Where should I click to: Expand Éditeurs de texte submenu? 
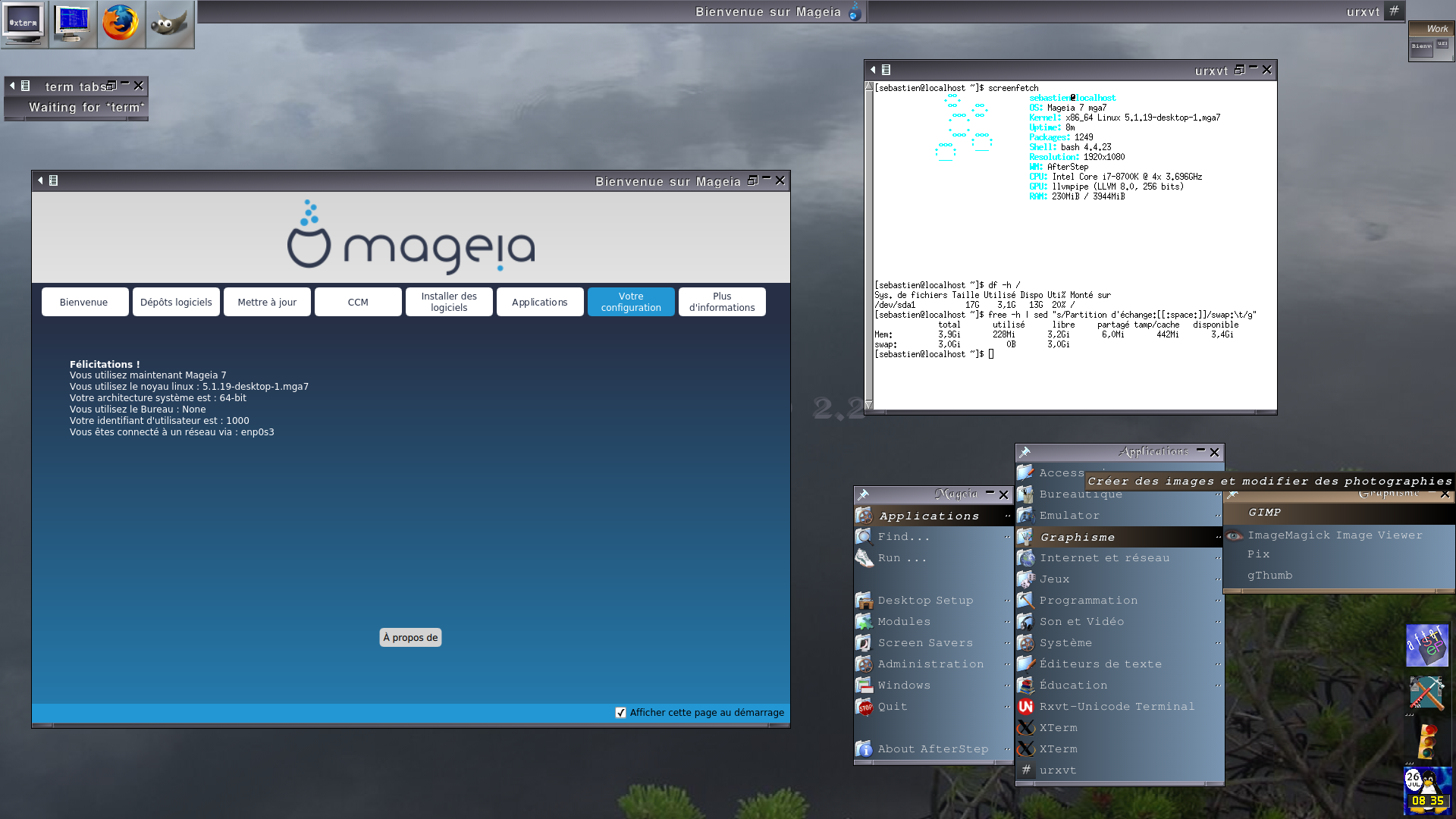[x=1218, y=664]
